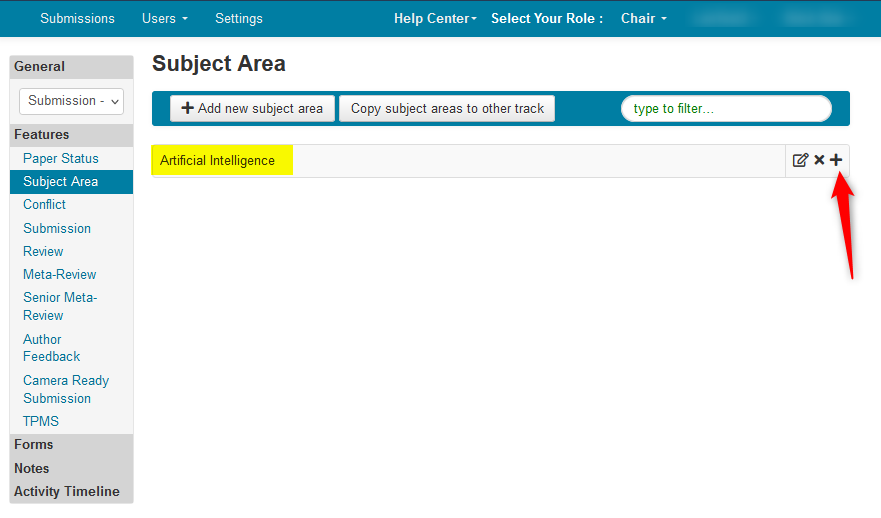
Task: Open Submission feature settings
Action: 57,228
